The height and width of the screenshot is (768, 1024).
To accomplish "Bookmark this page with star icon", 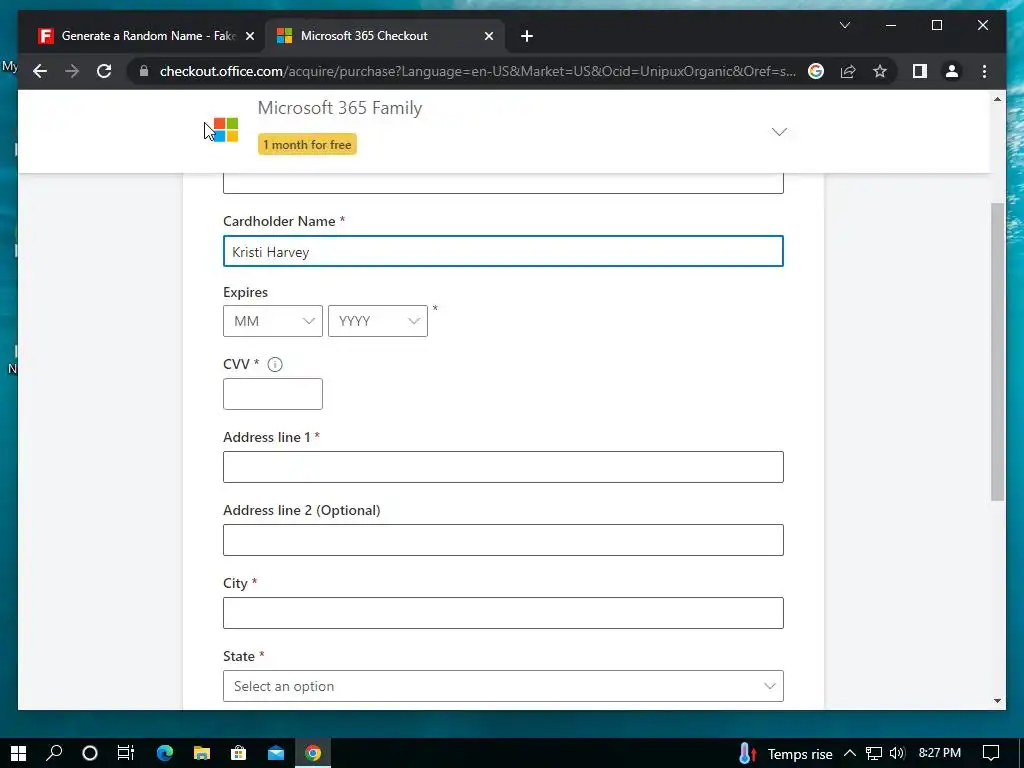I will [880, 71].
